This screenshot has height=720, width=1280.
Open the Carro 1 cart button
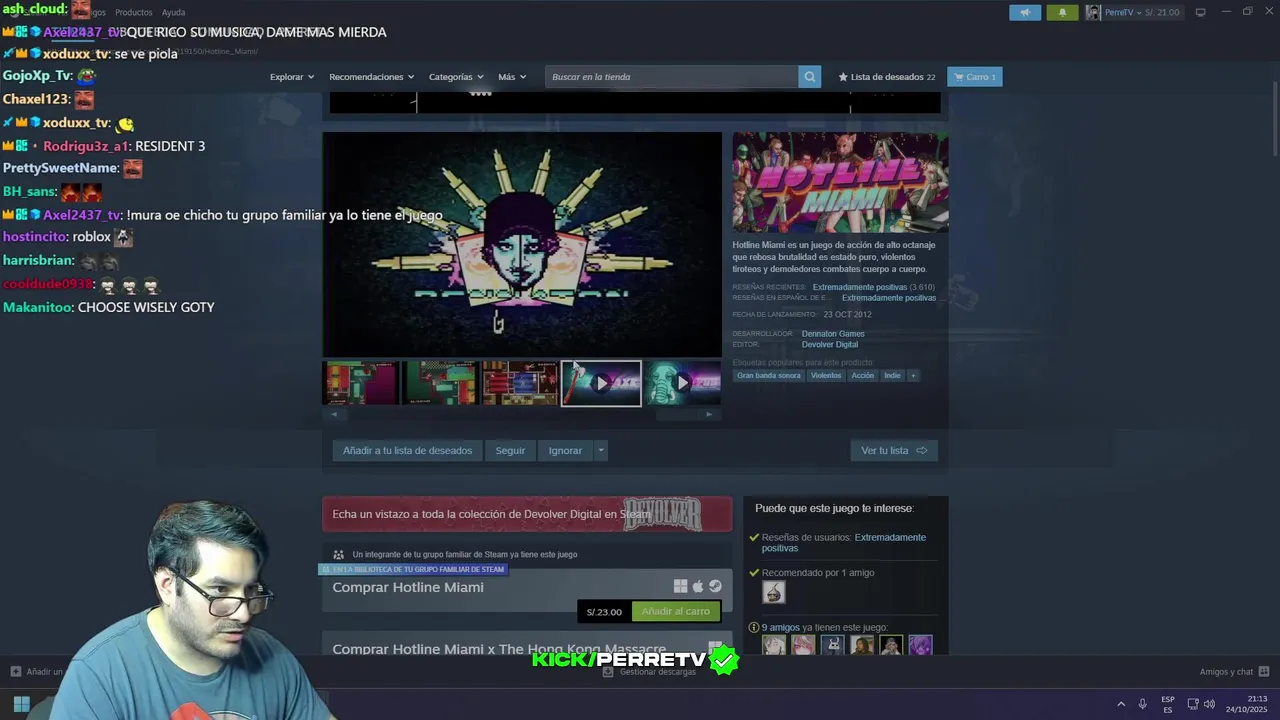point(975,77)
